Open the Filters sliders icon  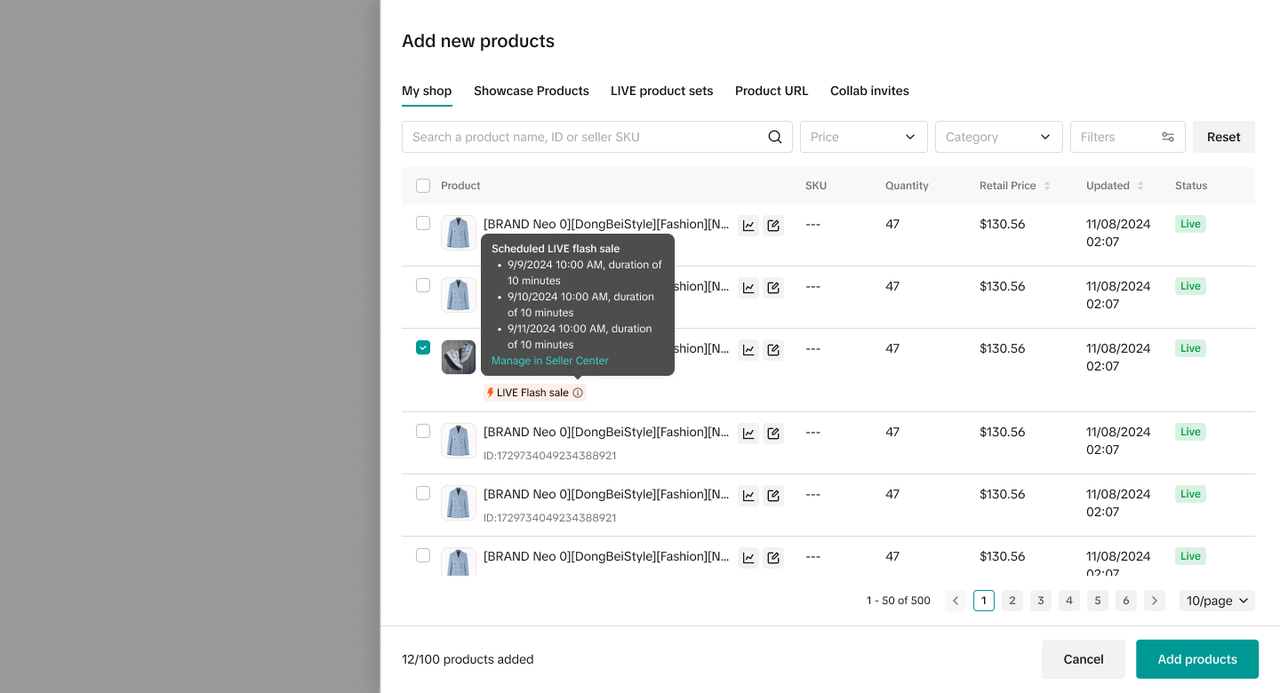(x=1167, y=137)
